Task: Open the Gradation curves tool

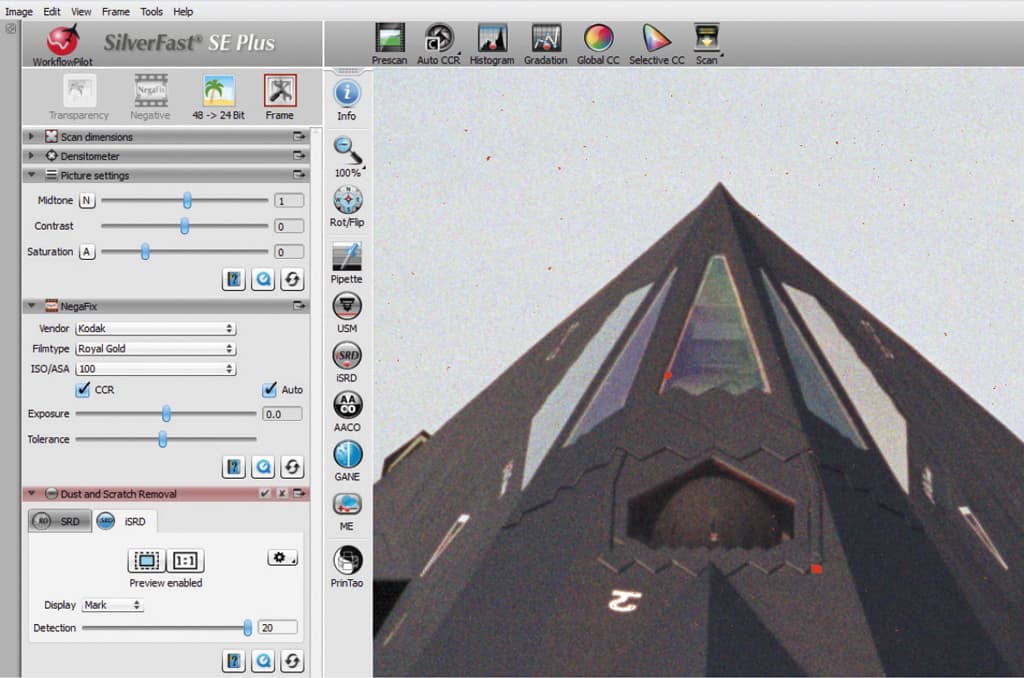Action: click(x=545, y=44)
